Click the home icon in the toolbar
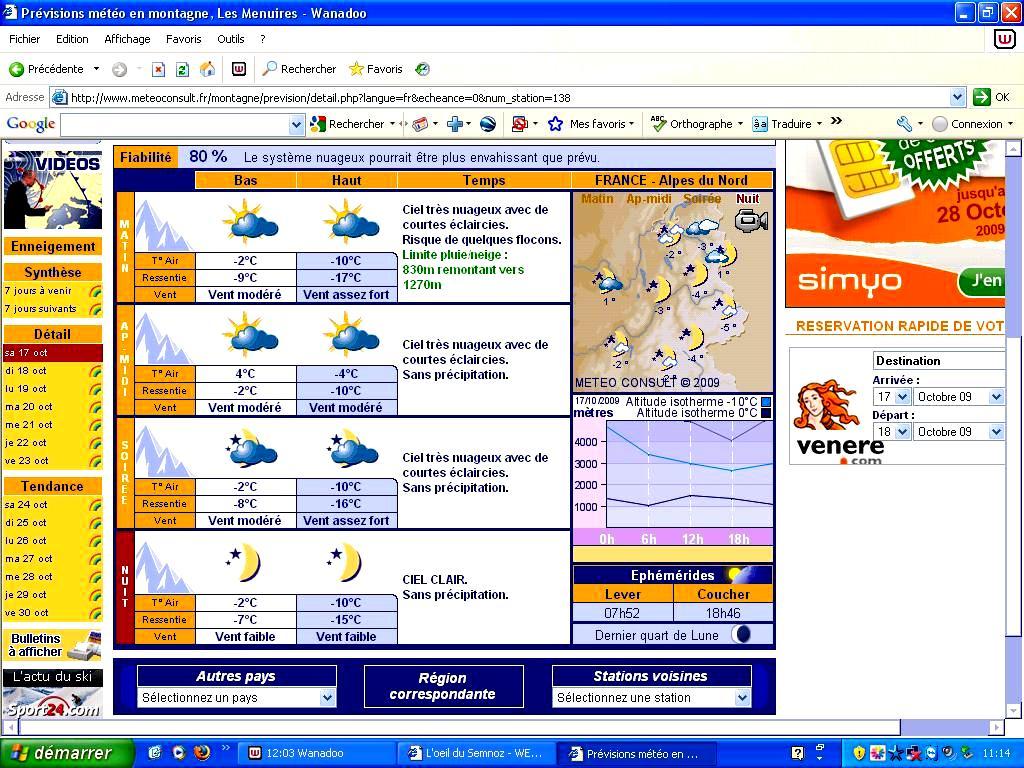The width and height of the screenshot is (1024, 768). coord(207,69)
